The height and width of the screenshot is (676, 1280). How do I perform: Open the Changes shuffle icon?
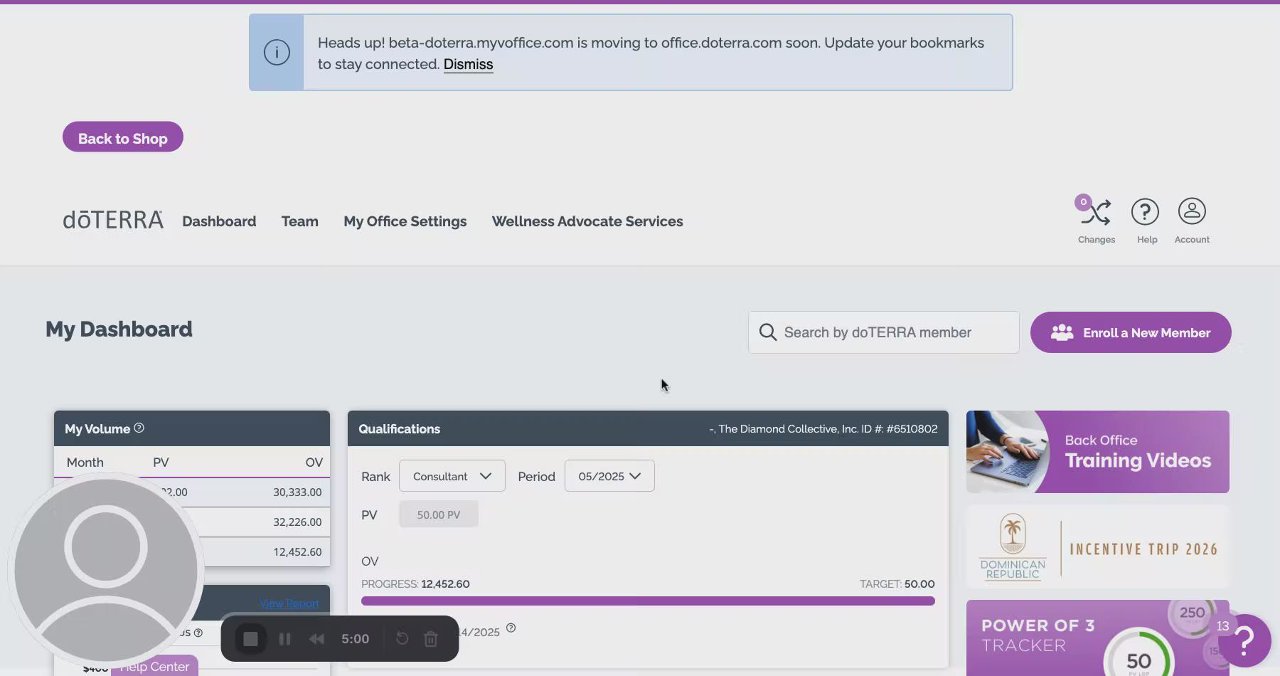click(x=1096, y=212)
